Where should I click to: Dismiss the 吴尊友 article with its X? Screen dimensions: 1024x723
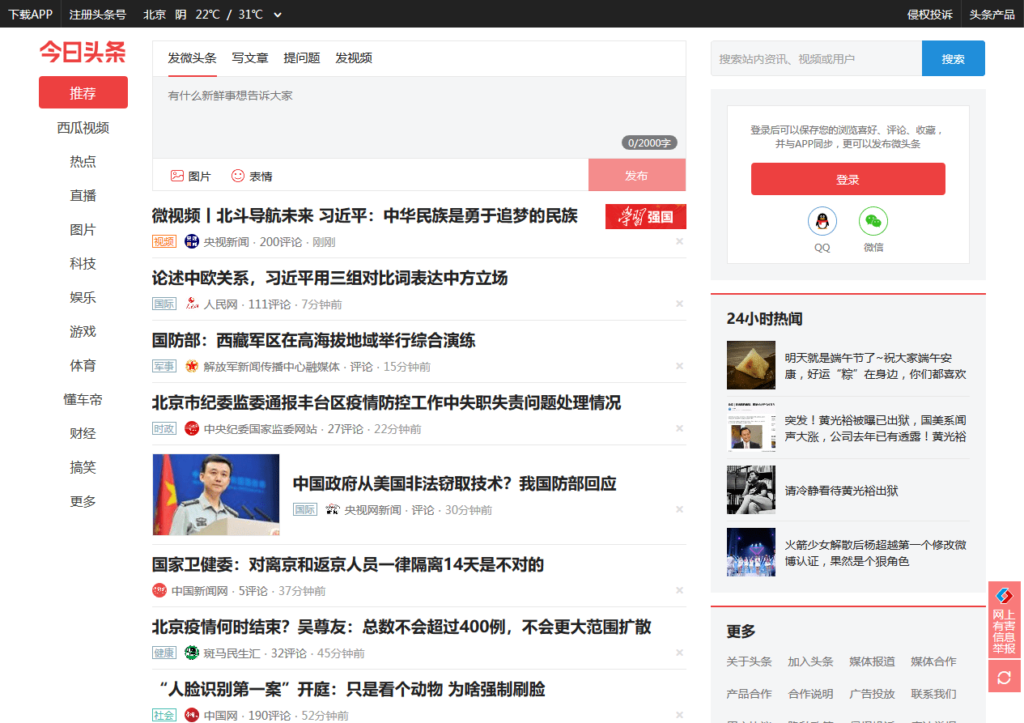[x=679, y=652]
